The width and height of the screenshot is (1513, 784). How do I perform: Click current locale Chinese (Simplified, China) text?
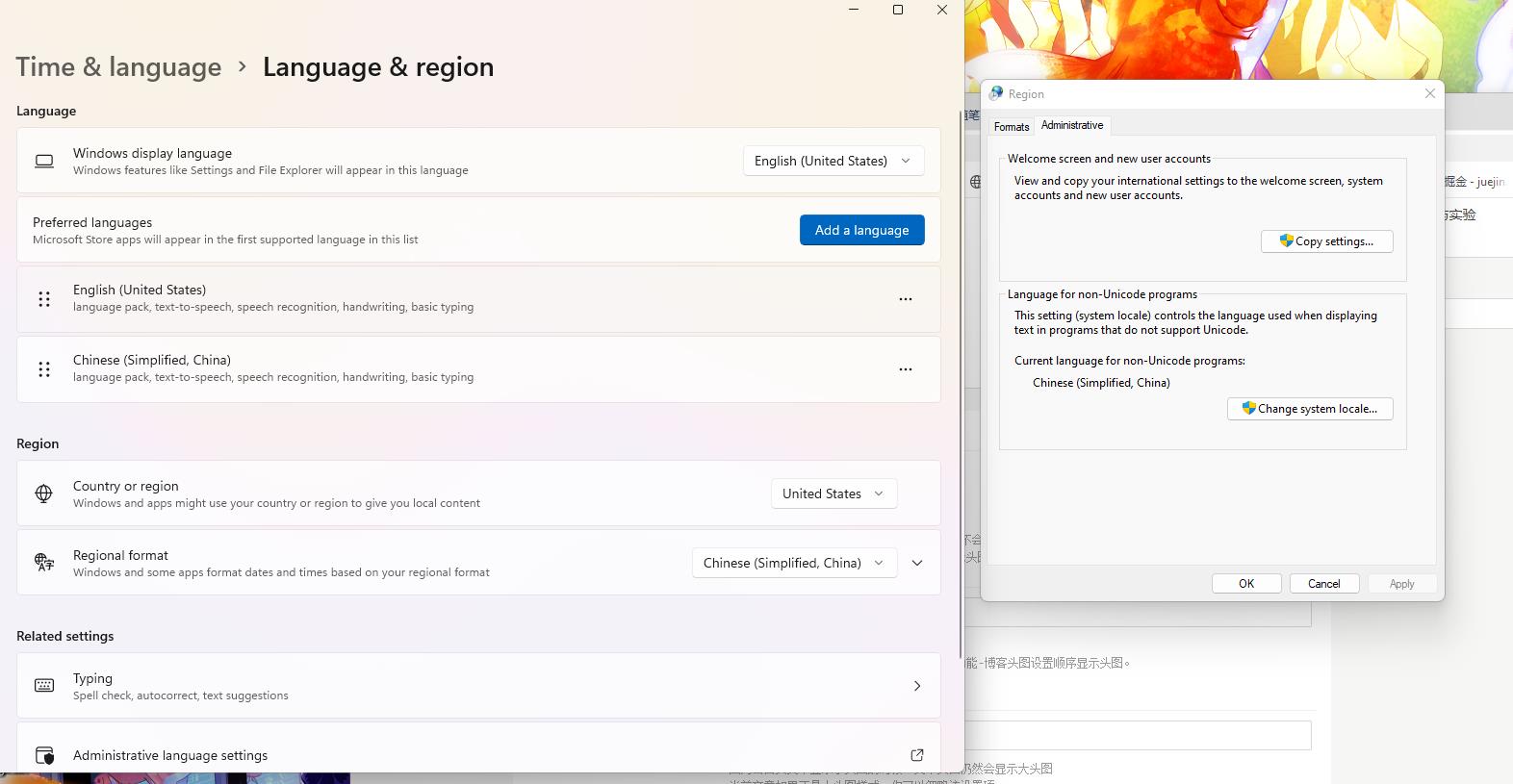[1101, 383]
